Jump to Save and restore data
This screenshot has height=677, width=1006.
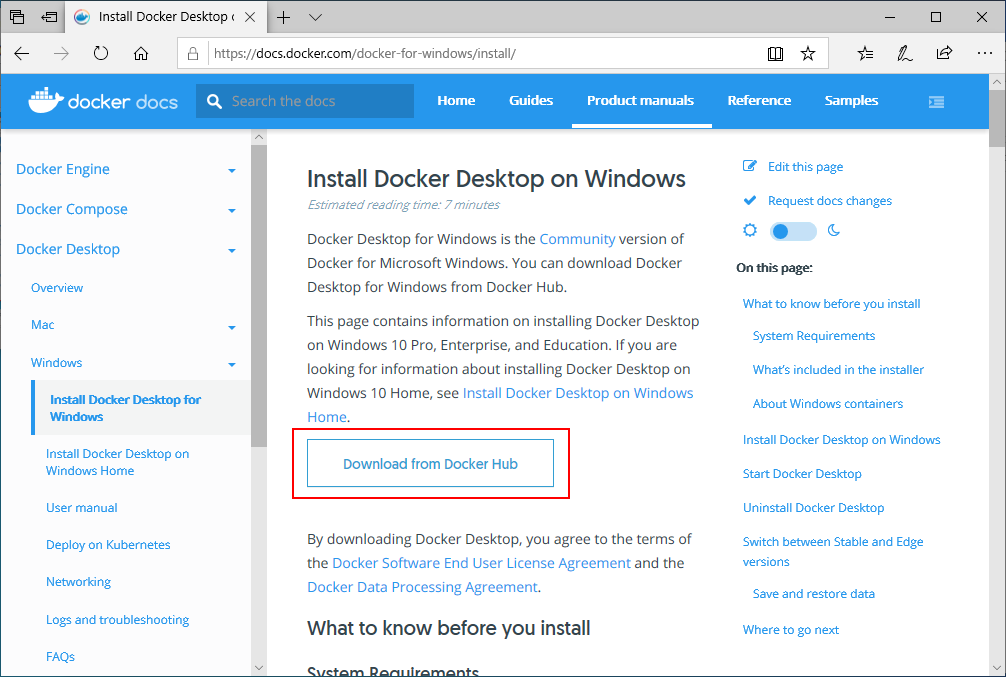(x=814, y=594)
